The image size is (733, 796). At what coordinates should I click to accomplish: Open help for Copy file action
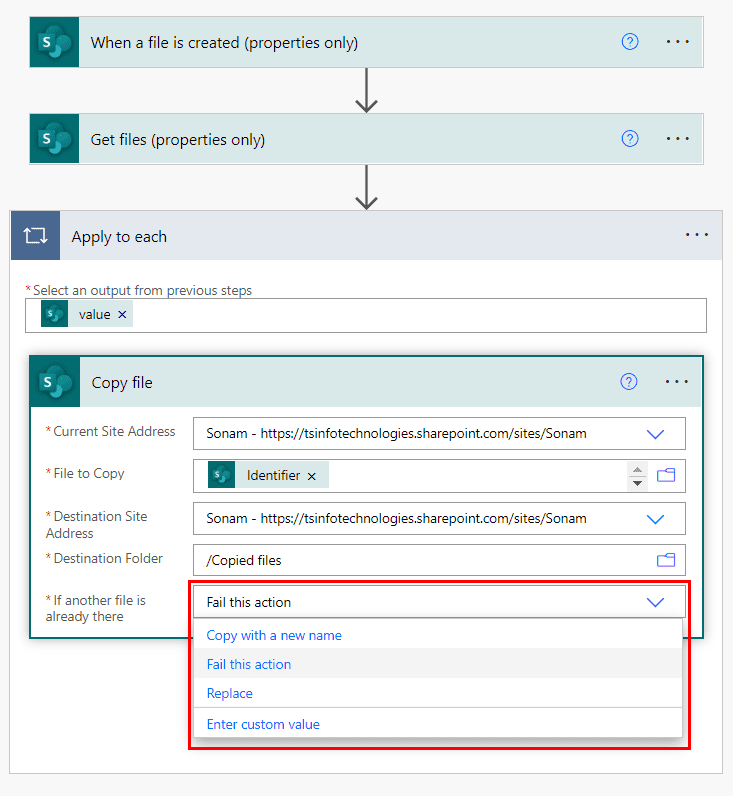point(629,382)
